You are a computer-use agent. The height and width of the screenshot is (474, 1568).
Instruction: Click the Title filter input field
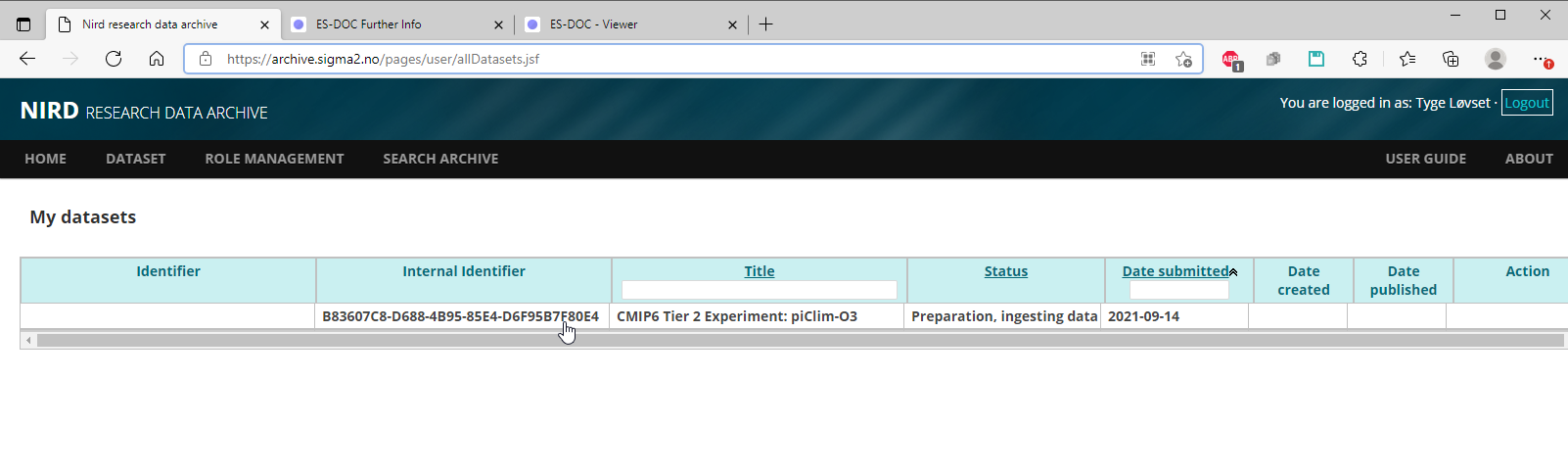coord(759,290)
